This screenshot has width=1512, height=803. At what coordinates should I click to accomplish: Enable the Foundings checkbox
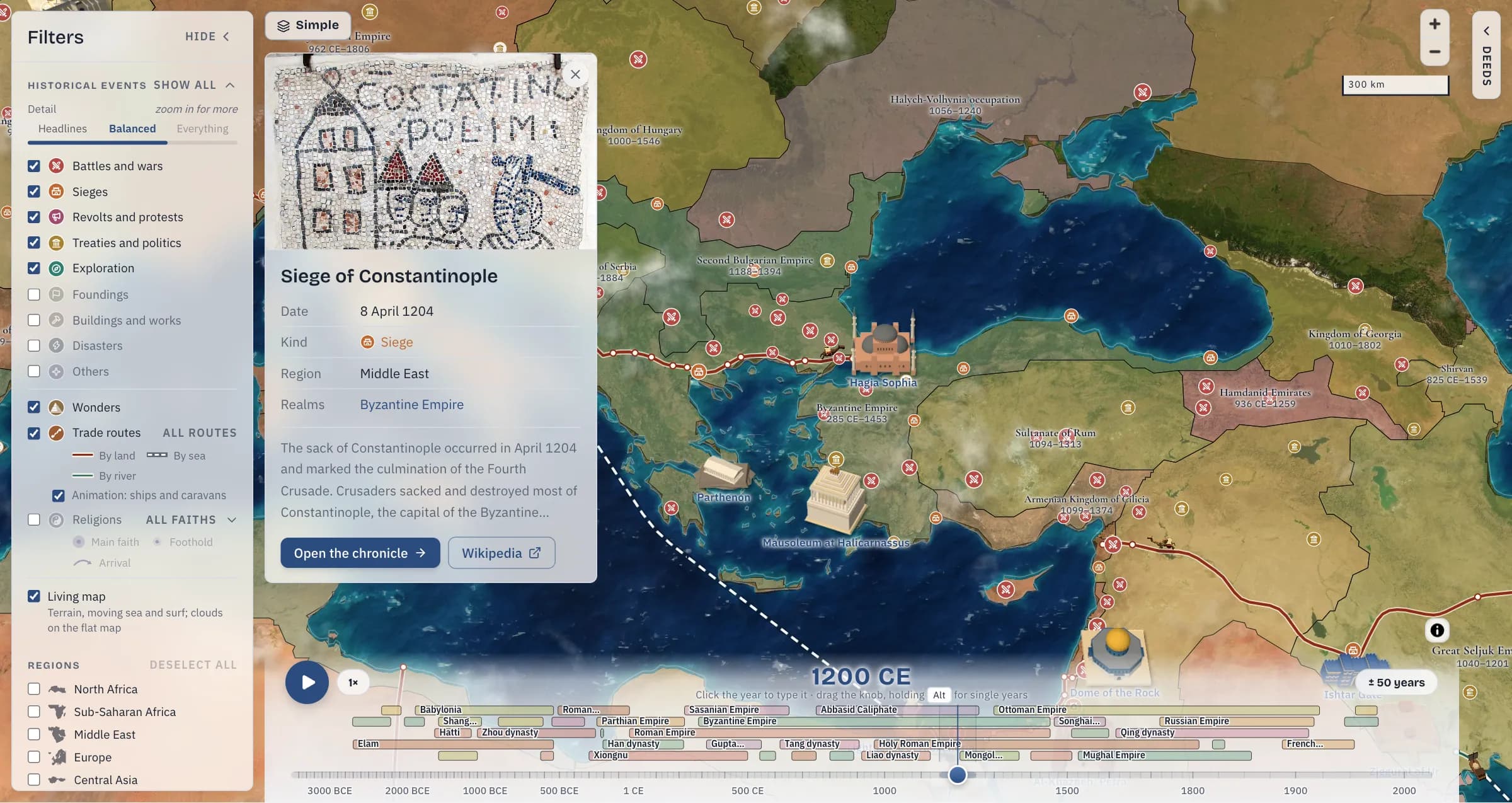(34, 294)
